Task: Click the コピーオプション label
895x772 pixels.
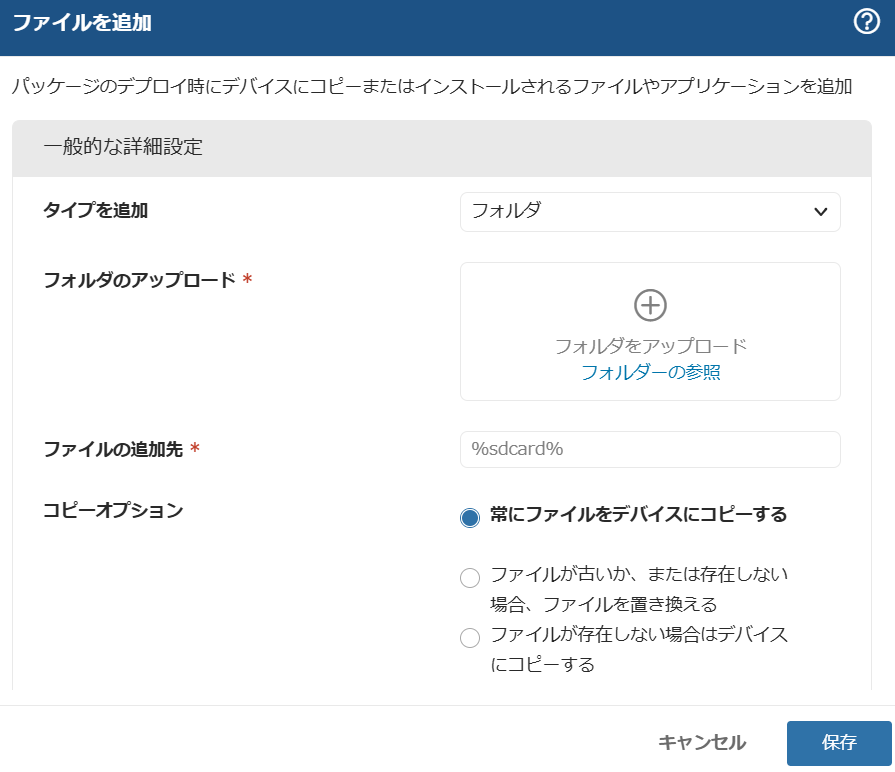Action: (x=113, y=510)
